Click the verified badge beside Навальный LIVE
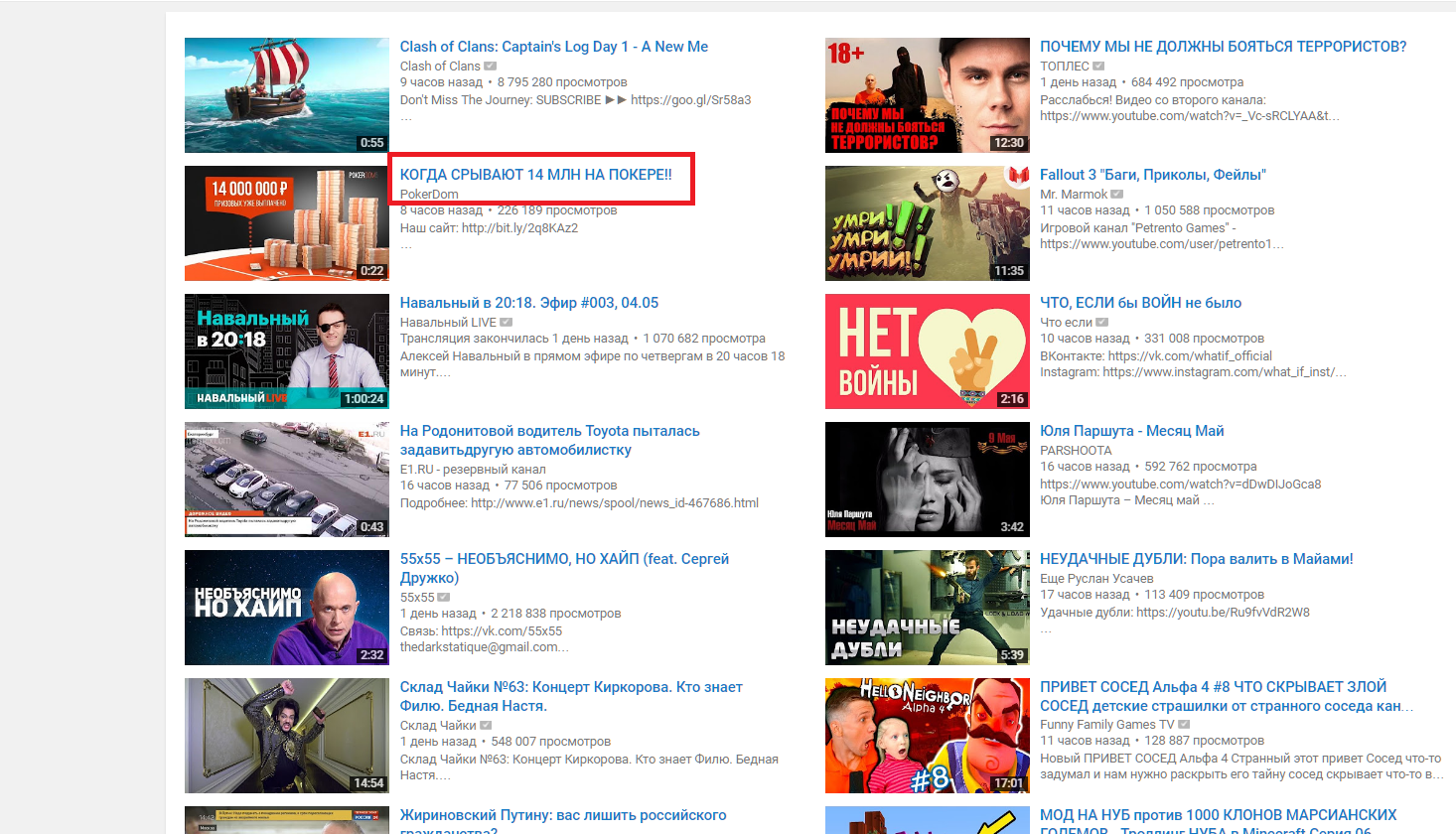This screenshot has height=834, width=1456. [x=507, y=323]
